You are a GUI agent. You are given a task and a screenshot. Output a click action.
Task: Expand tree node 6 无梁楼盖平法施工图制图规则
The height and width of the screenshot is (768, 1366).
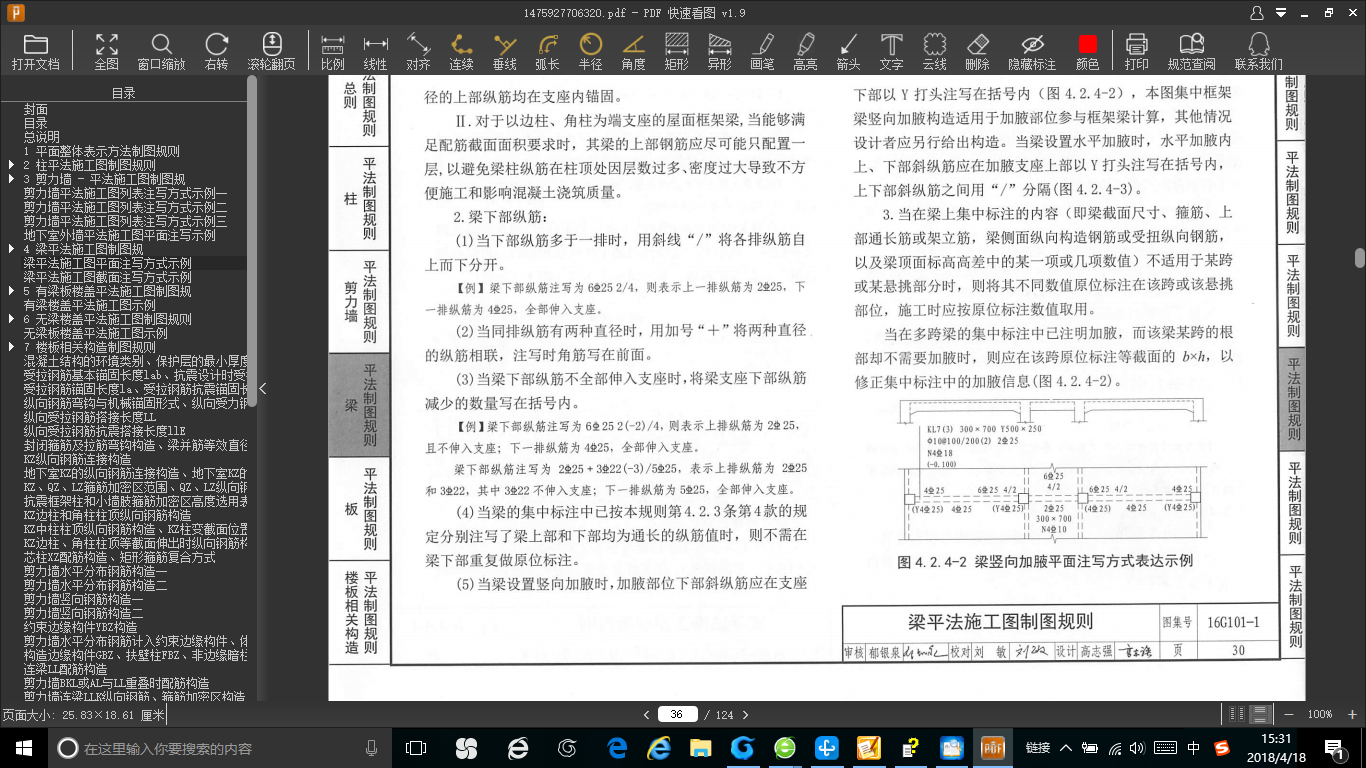pyautogui.click(x=11, y=319)
